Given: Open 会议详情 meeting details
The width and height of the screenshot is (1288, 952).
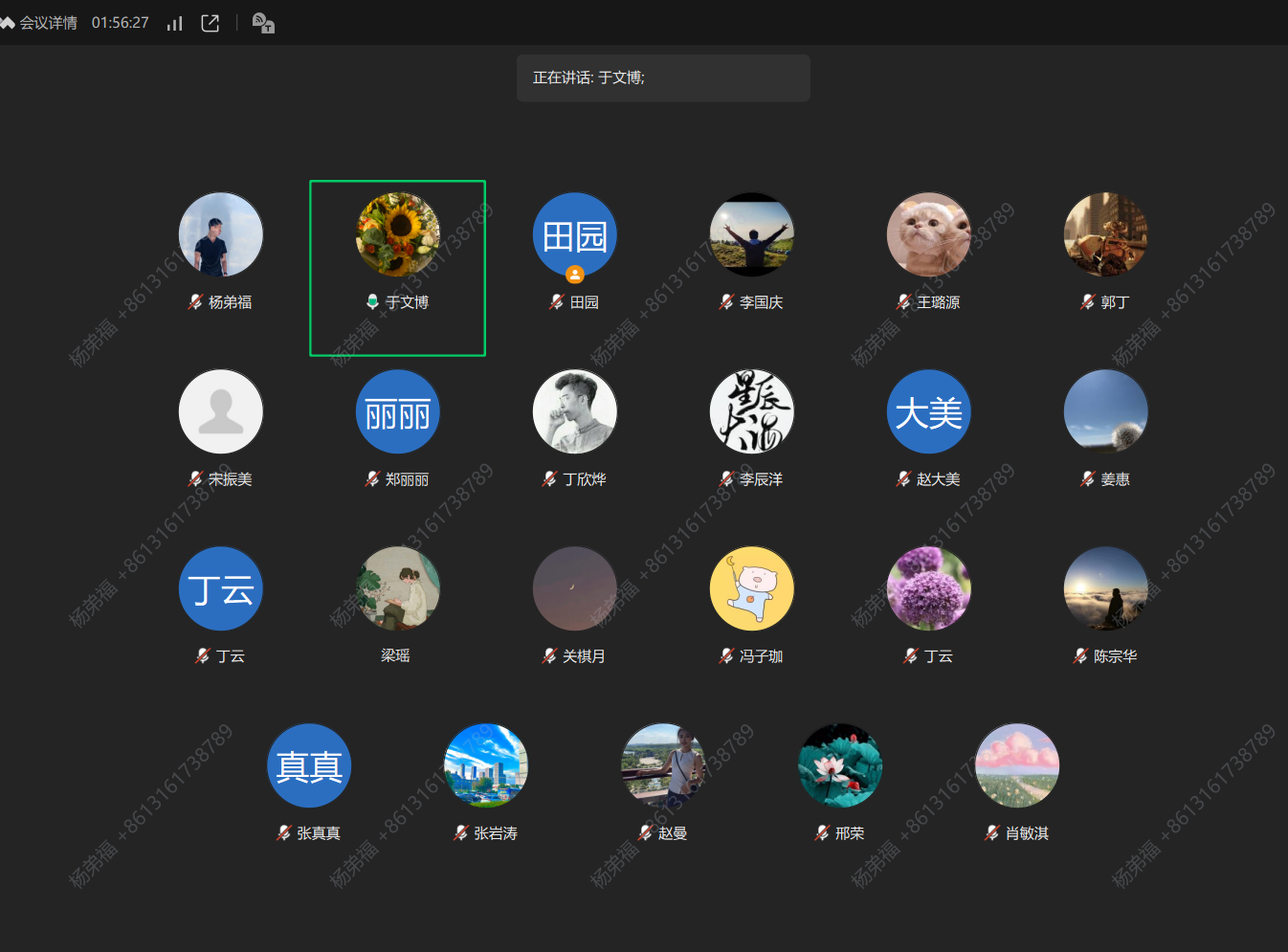Looking at the screenshot, I should point(47,23).
